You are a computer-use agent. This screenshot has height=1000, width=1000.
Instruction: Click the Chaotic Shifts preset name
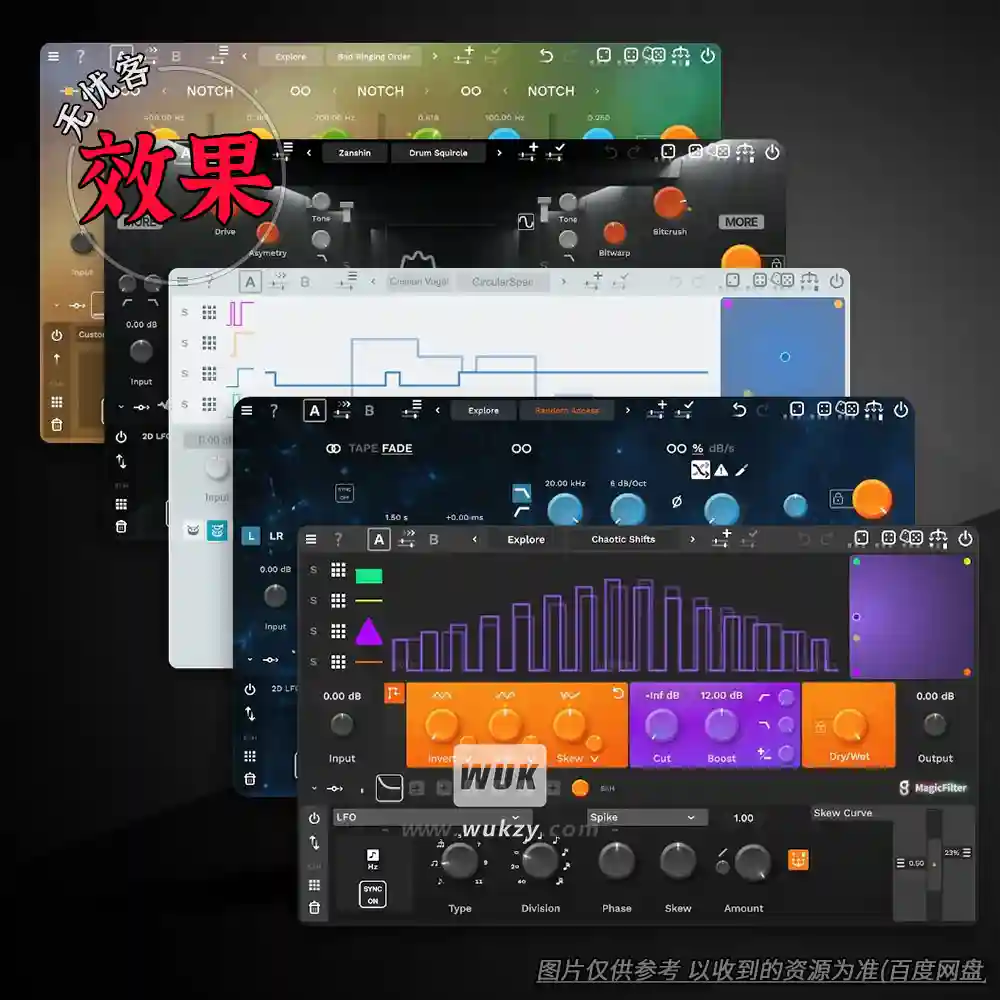coord(623,540)
